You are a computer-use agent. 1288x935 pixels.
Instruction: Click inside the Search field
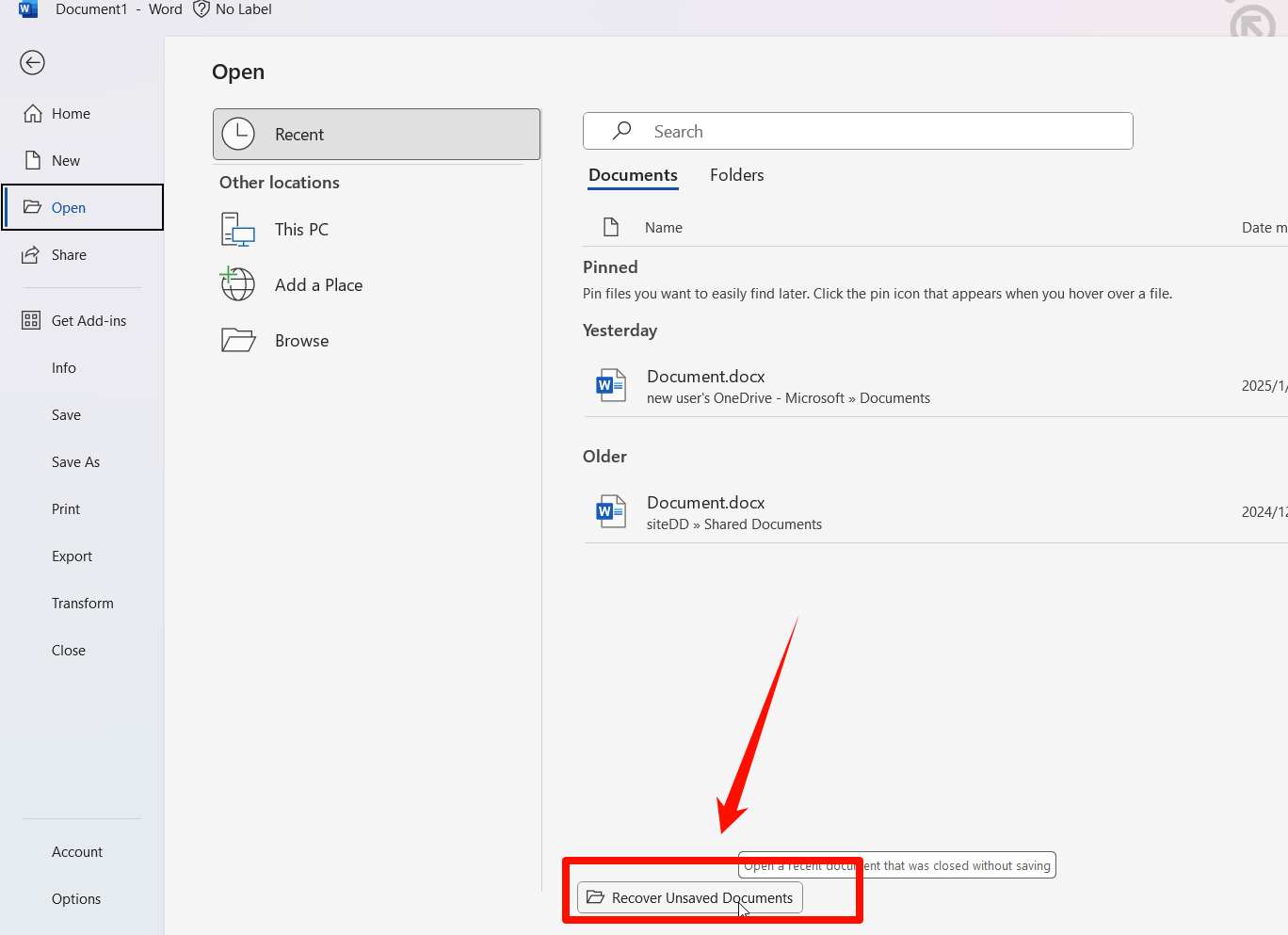(x=858, y=131)
